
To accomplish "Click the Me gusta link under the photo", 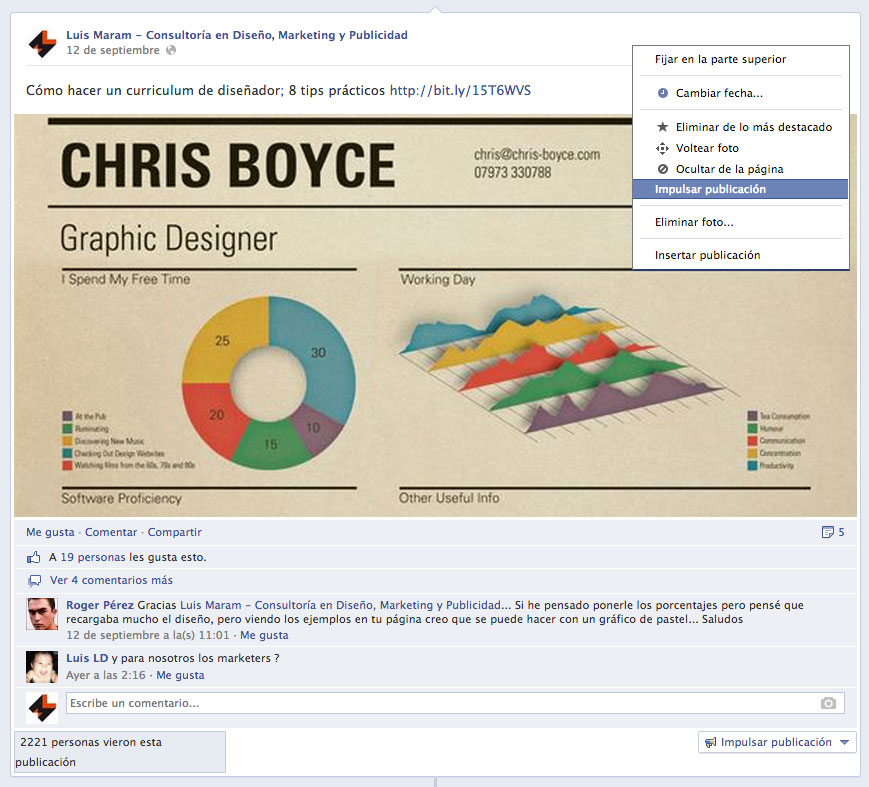I will click(x=50, y=532).
